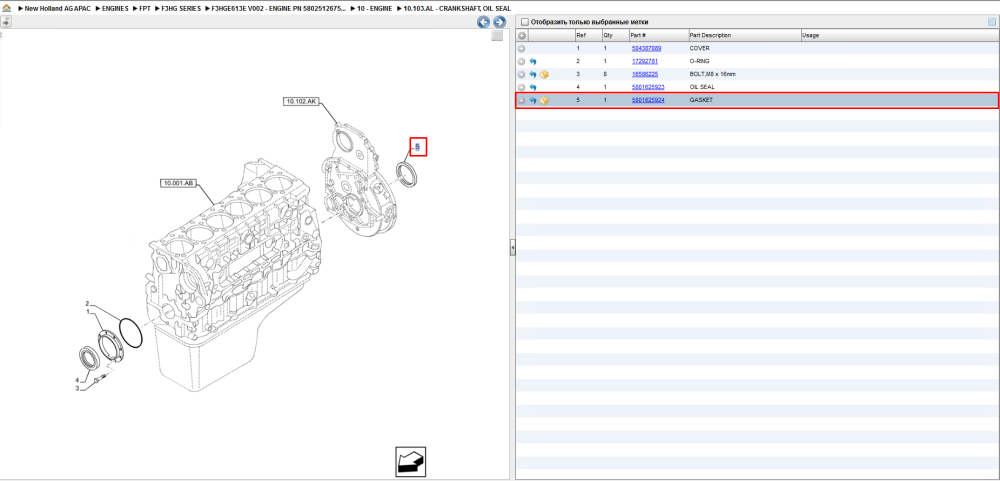Click blue arrow icon in BOLT row
The height and width of the screenshot is (481, 1000).
(x=533, y=75)
